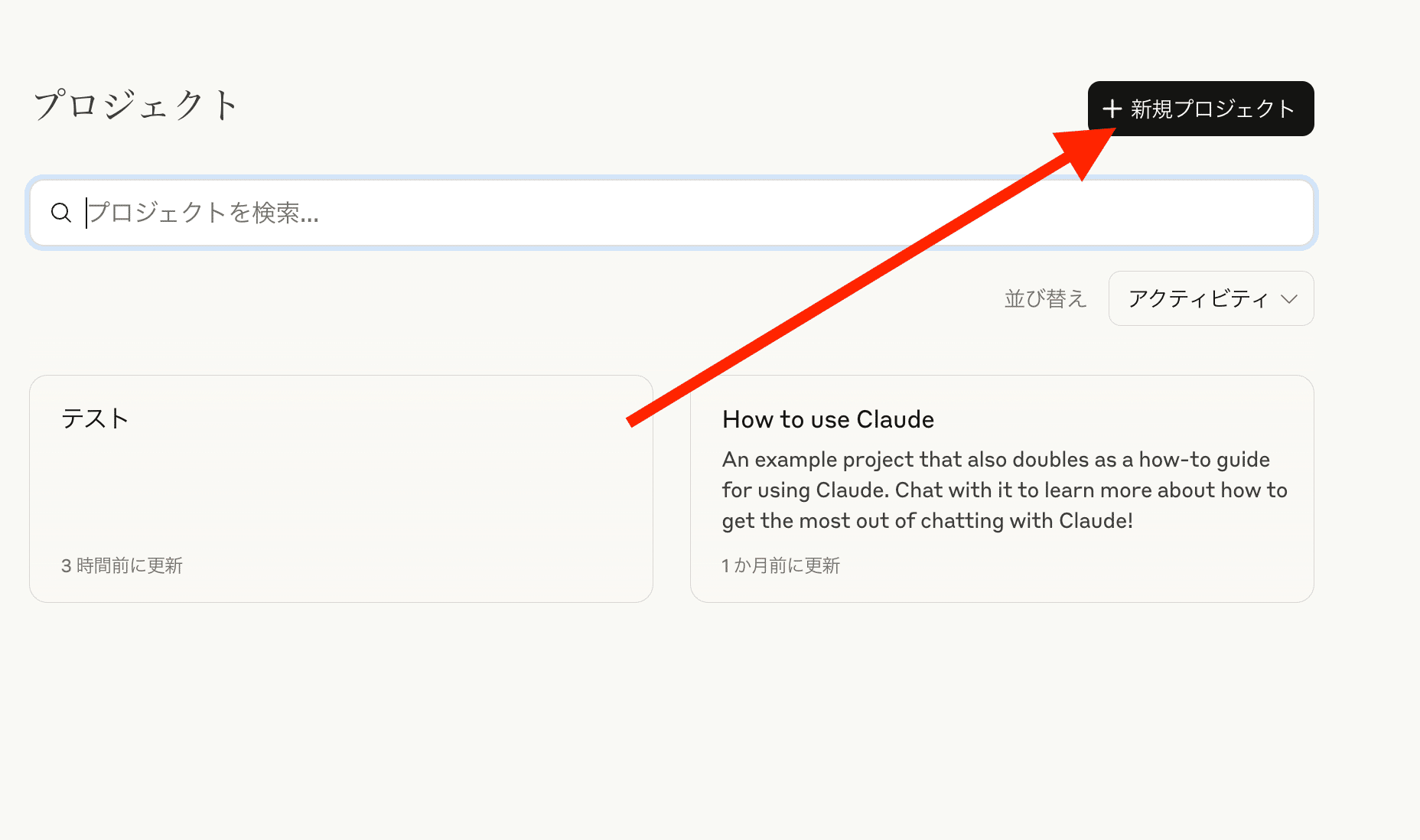1420x840 pixels.
Task: Click the blinking text cursor in search box
Action: (x=86, y=213)
